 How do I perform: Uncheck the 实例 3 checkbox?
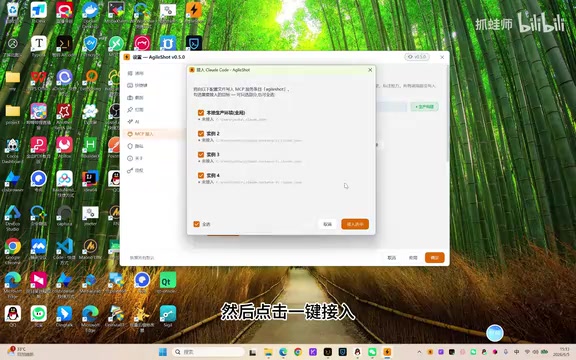[x=201, y=155]
